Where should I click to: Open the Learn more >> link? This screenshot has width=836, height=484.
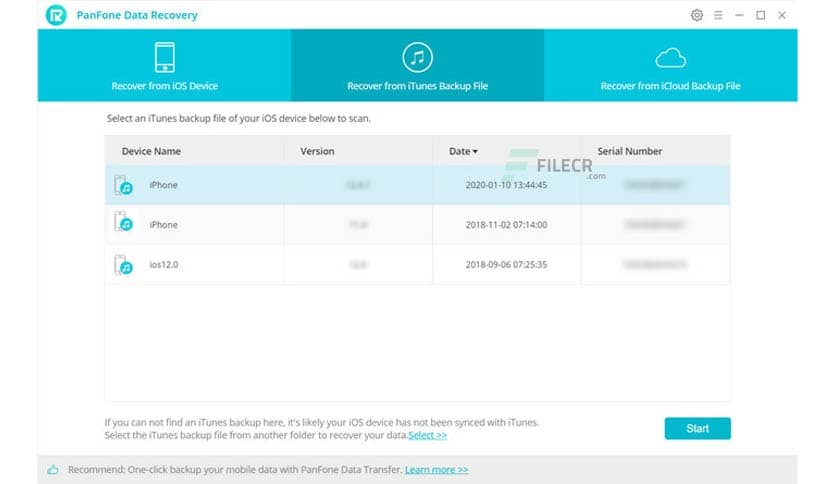pyautogui.click(x=437, y=470)
